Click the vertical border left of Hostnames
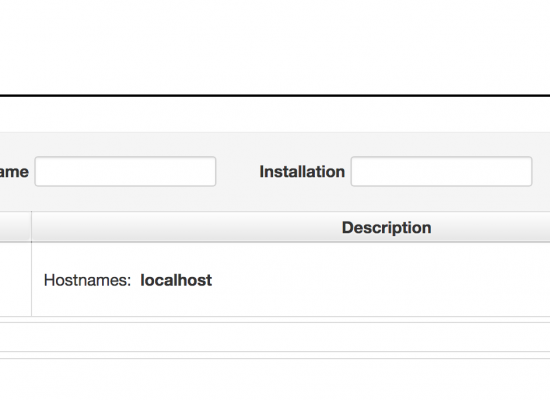Viewport: 550px width, 400px height. [32, 280]
